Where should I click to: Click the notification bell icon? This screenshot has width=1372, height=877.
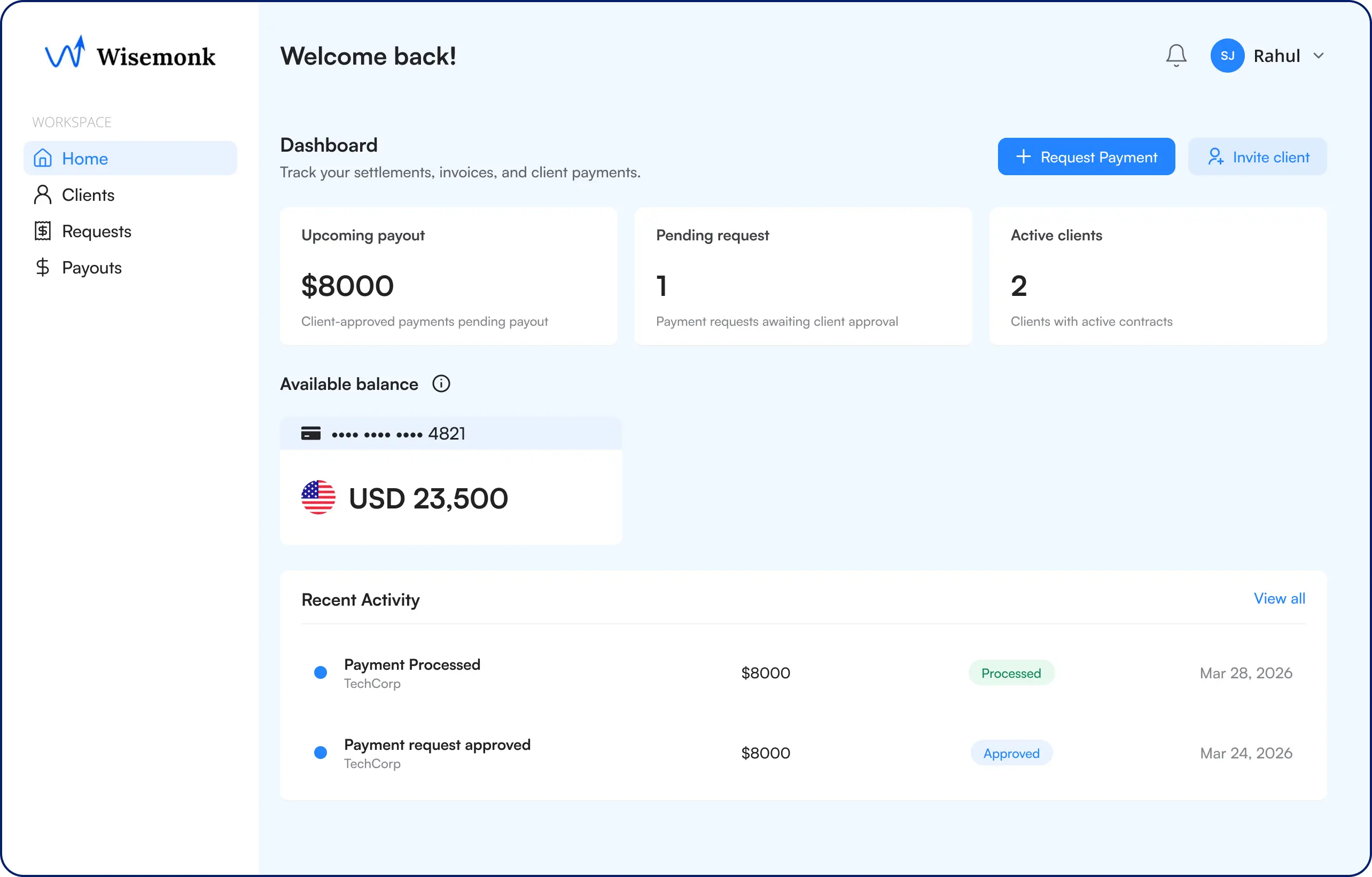pyautogui.click(x=1175, y=55)
